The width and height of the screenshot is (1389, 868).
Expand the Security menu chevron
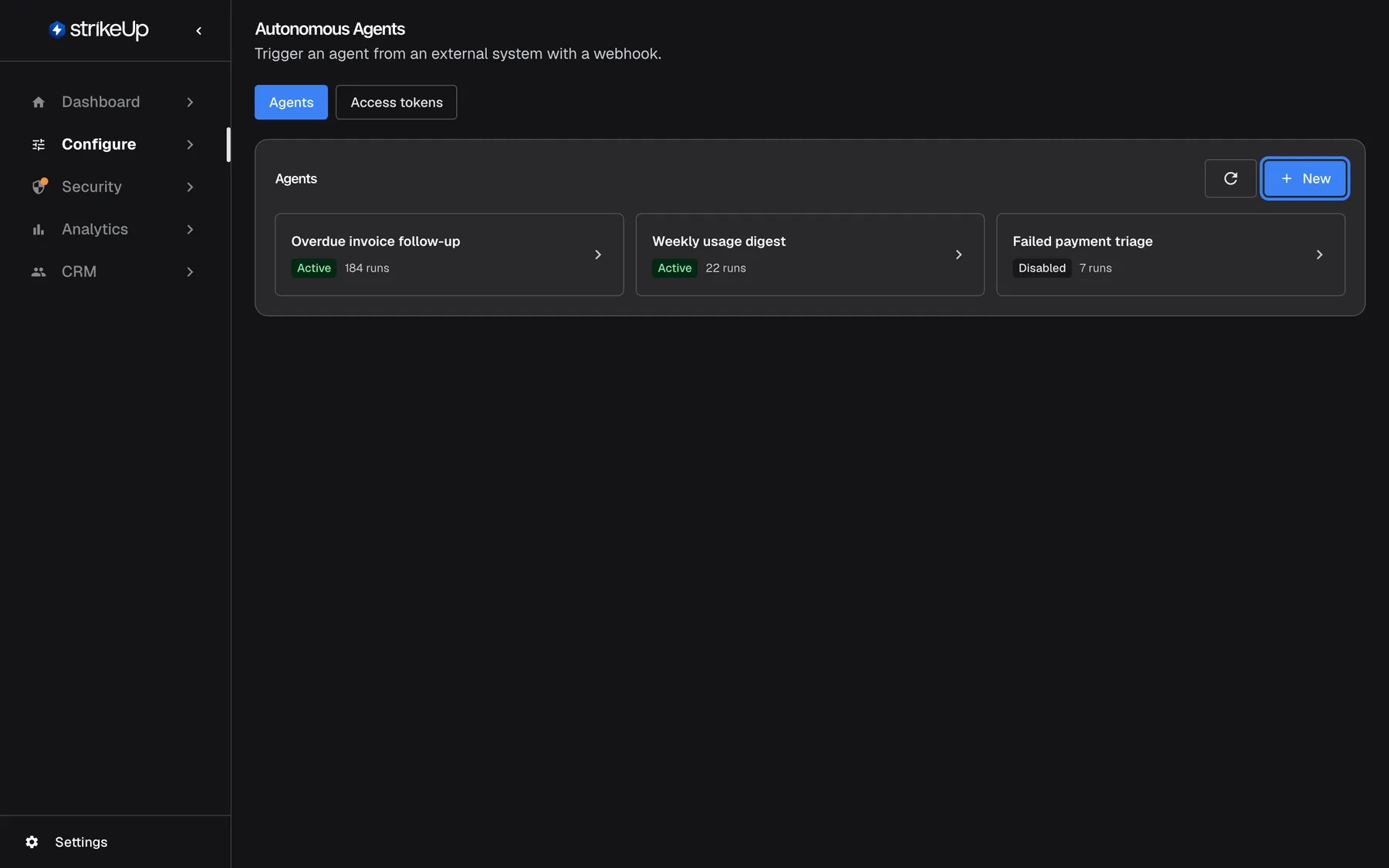[x=190, y=187]
